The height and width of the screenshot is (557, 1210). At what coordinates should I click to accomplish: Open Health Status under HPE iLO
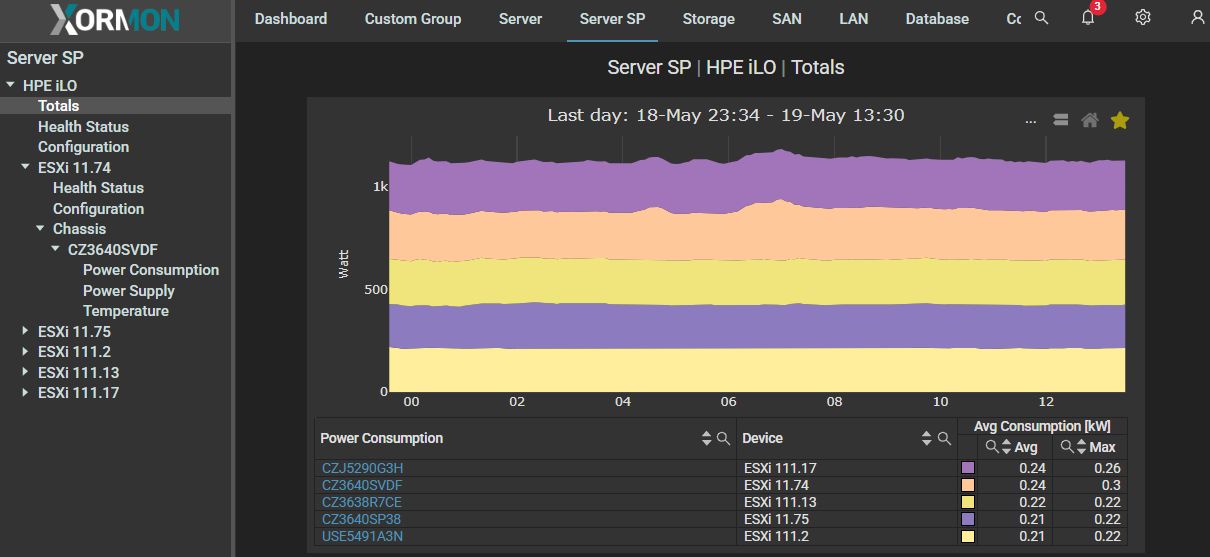click(x=83, y=127)
